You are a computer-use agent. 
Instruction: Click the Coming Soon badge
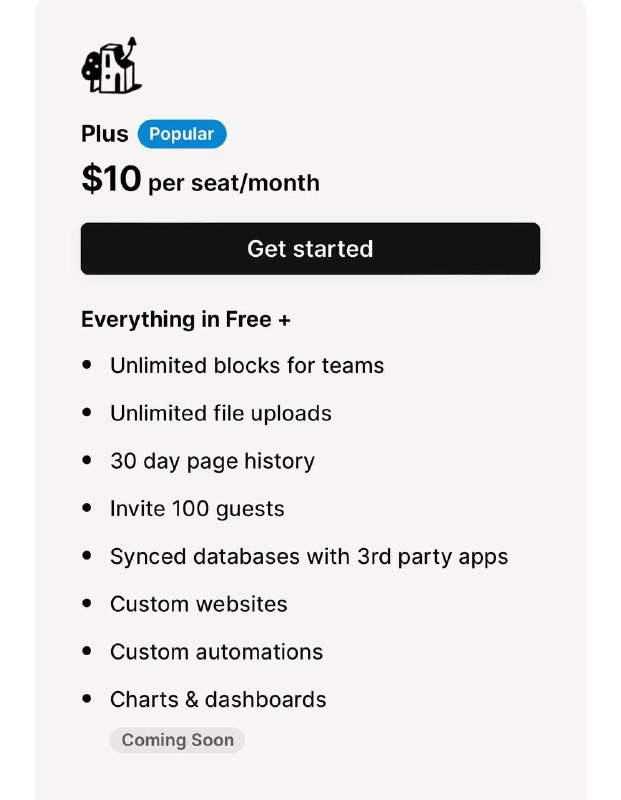coord(177,740)
